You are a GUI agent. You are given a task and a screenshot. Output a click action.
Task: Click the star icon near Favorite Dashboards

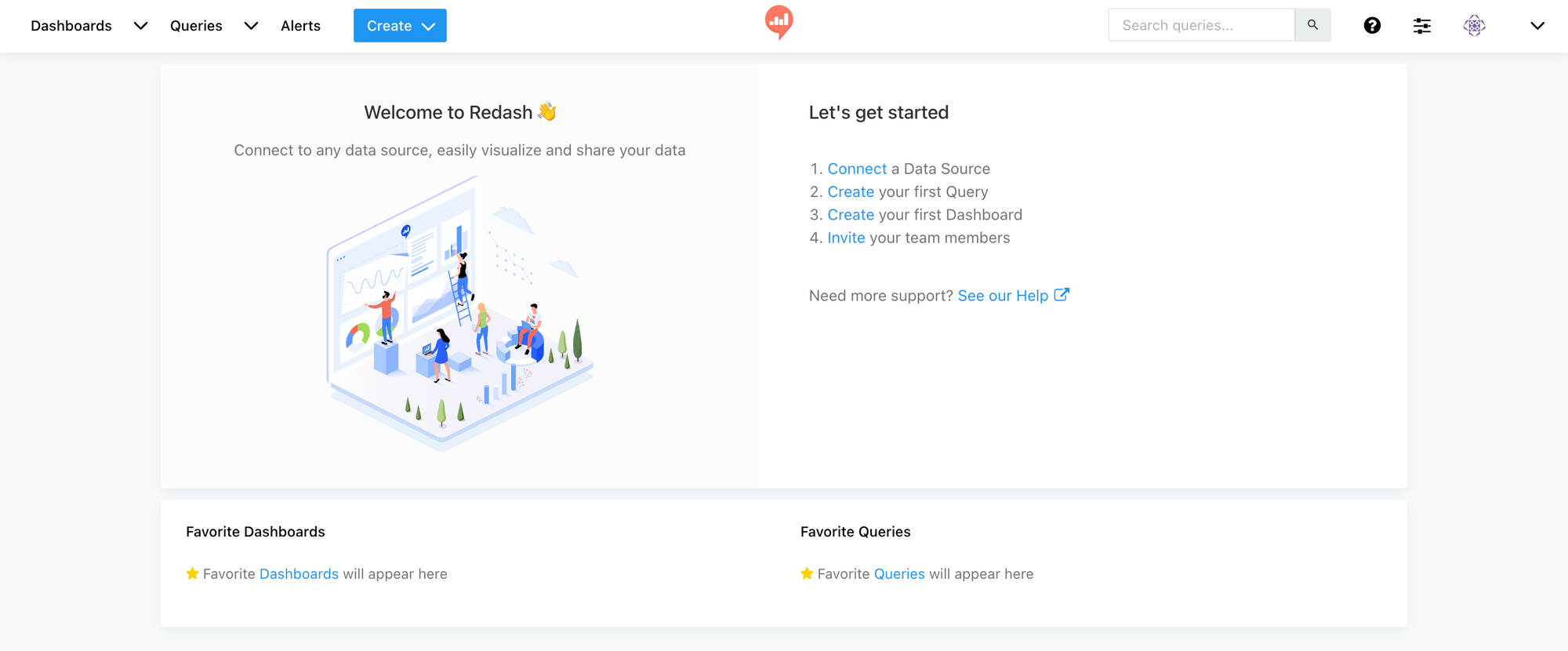[191, 573]
